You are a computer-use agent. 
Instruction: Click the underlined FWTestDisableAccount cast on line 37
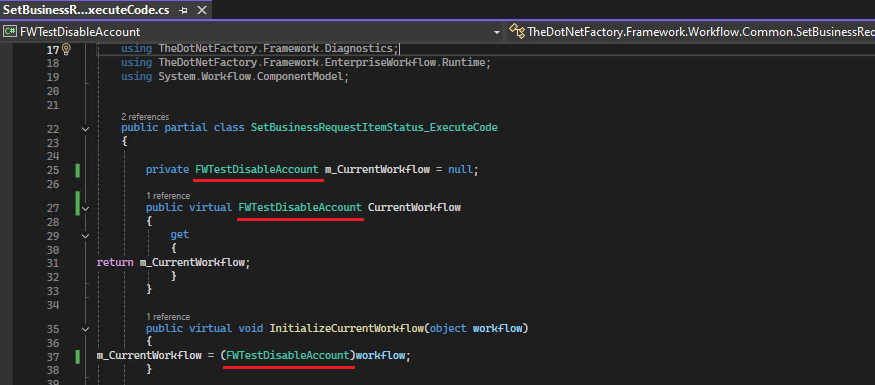[288, 355]
